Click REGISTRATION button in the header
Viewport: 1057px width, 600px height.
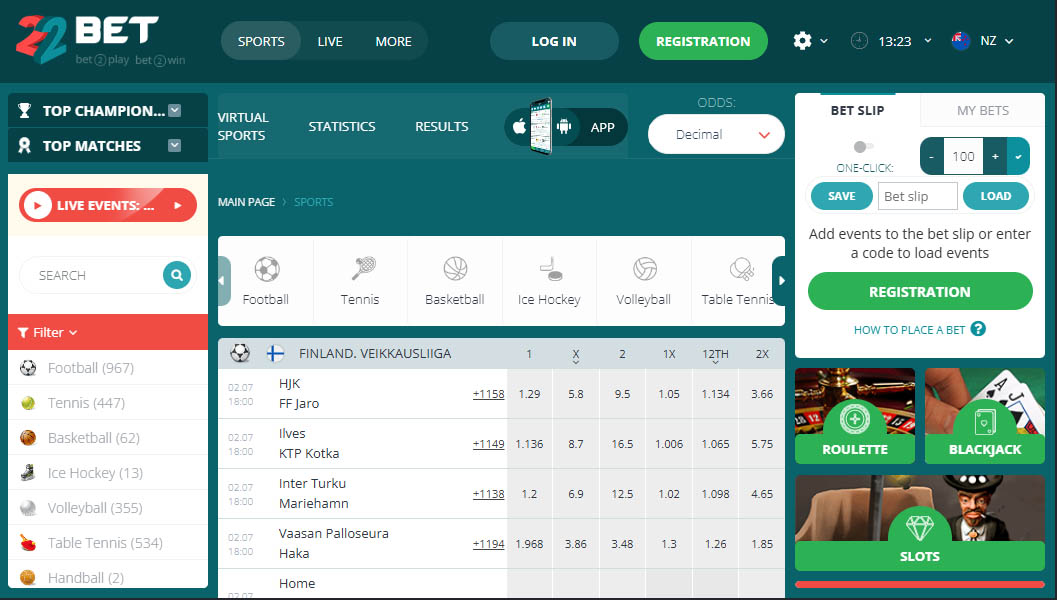click(703, 41)
